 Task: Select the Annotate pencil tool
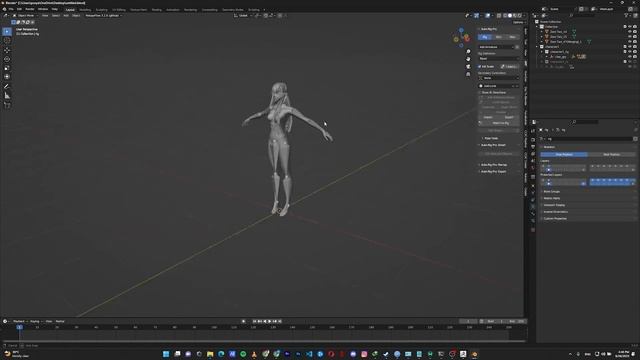point(7,86)
